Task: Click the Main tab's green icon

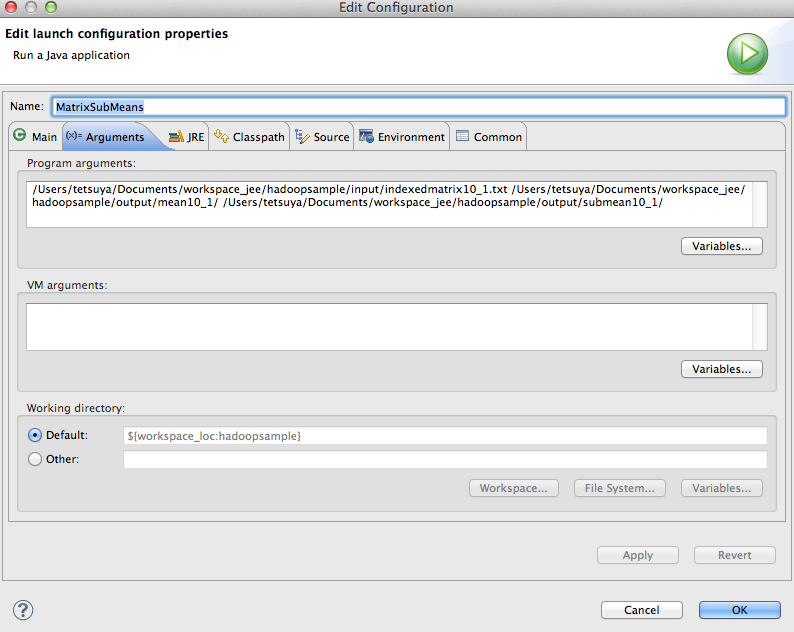Action: click(x=20, y=135)
